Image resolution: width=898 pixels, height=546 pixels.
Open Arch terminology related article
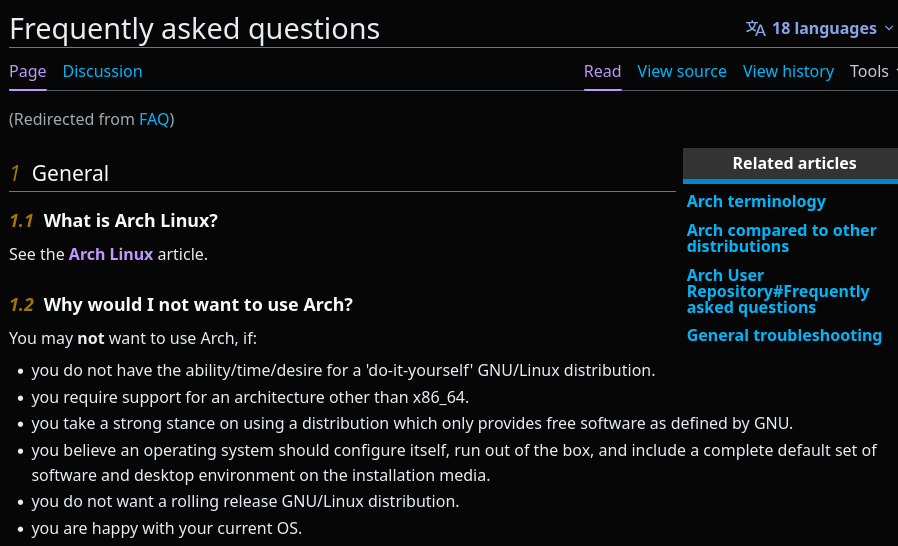coord(756,201)
